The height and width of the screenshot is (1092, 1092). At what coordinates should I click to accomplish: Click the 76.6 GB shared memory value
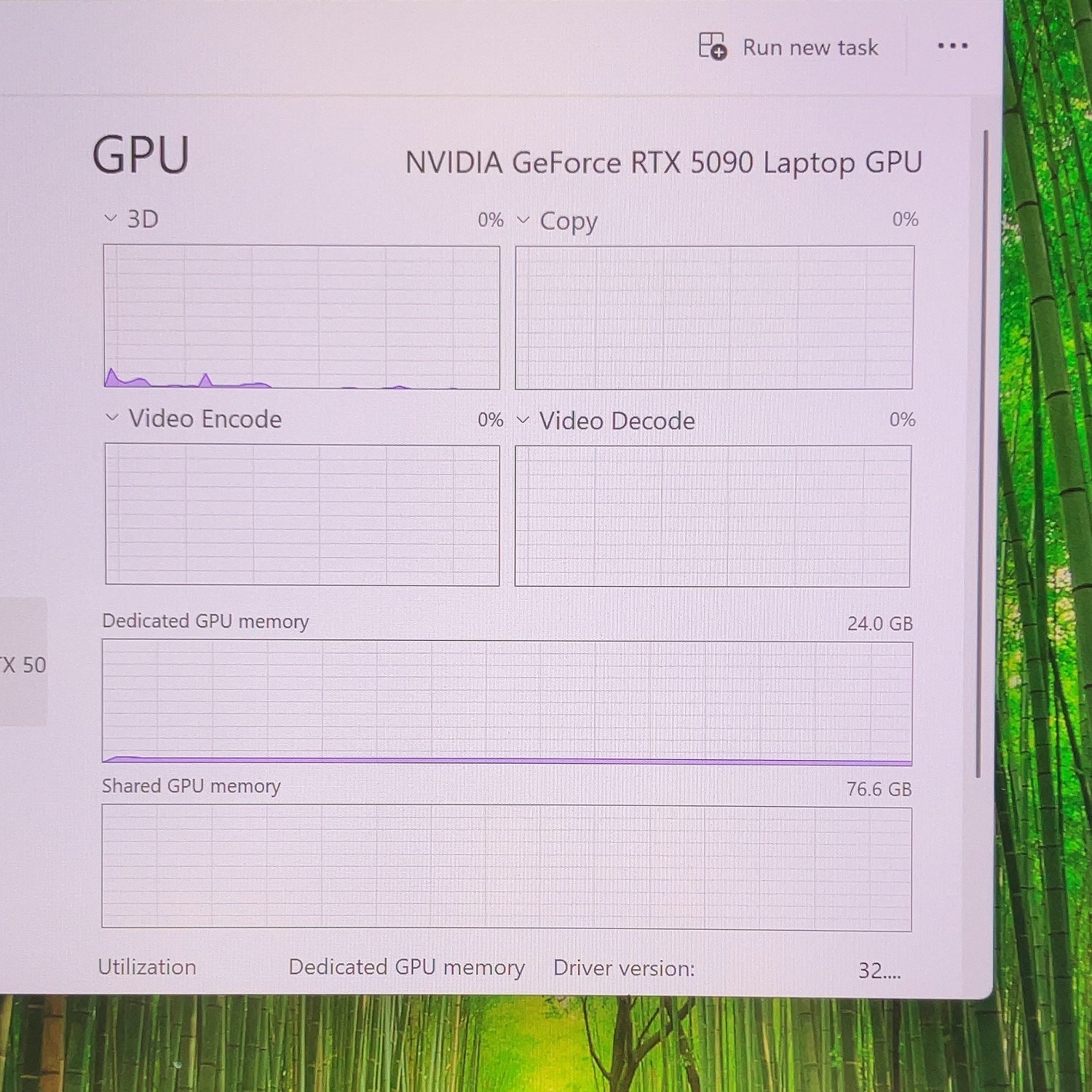point(879,788)
